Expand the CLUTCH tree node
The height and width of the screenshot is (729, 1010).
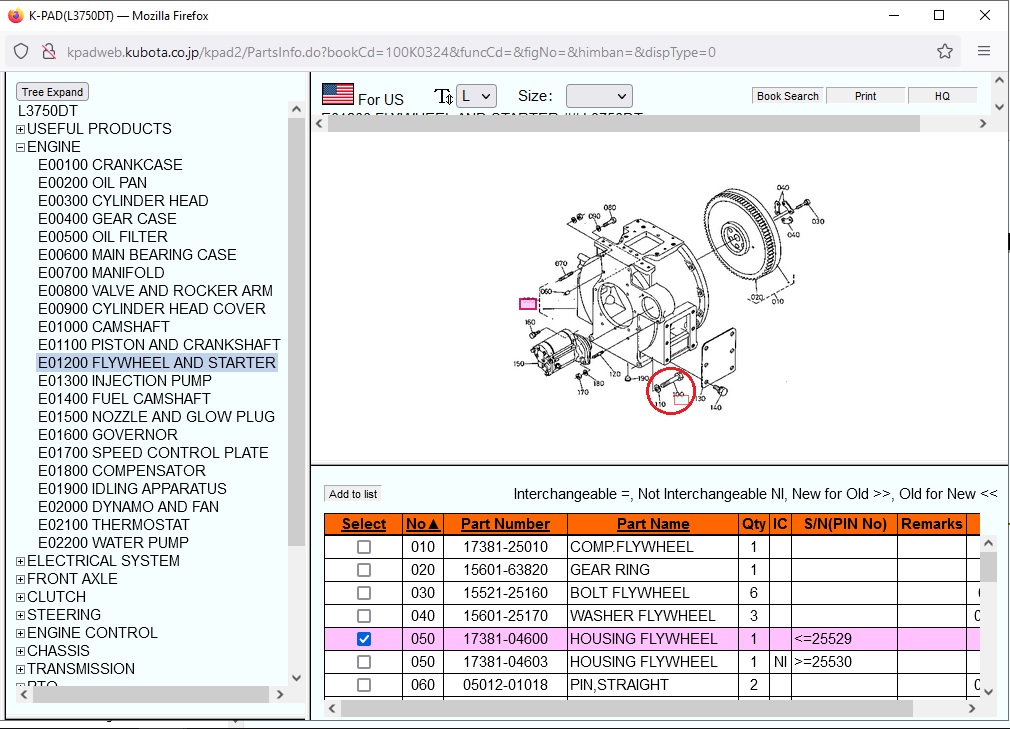pyautogui.click(x=21, y=598)
